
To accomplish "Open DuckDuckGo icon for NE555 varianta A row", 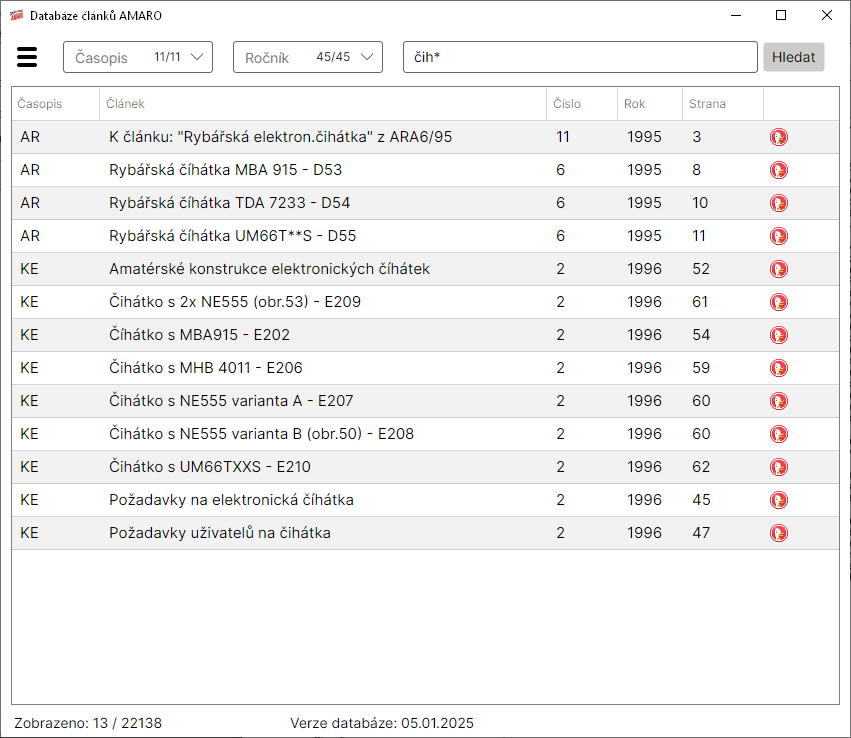I will tap(778, 401).
